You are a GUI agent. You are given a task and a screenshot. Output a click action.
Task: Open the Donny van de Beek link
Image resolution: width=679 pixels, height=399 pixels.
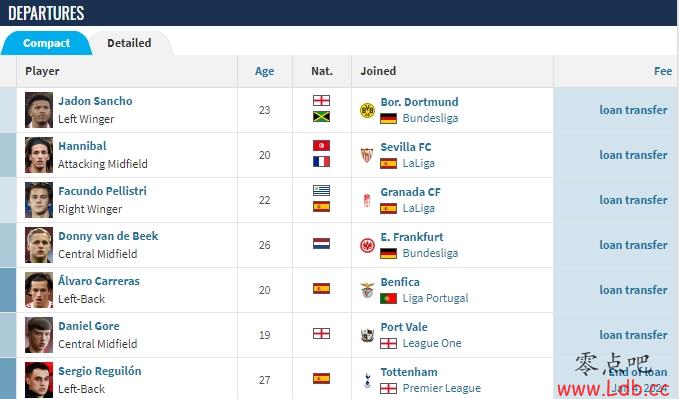[108, 236]
